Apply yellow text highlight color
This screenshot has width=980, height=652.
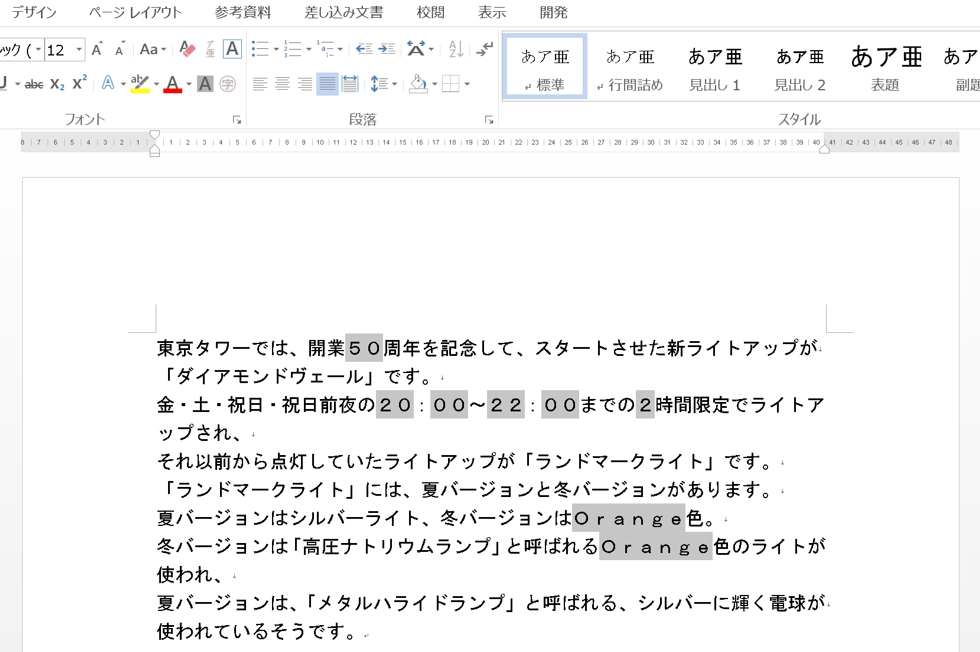pos(140,83)
